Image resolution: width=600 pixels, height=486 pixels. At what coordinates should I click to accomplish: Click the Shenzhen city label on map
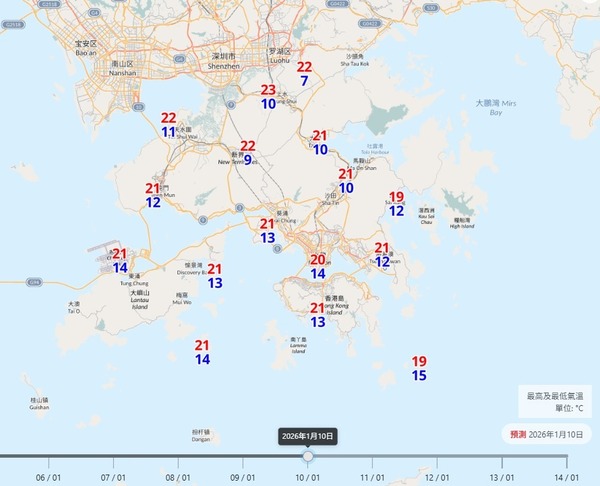pos(227,57)
